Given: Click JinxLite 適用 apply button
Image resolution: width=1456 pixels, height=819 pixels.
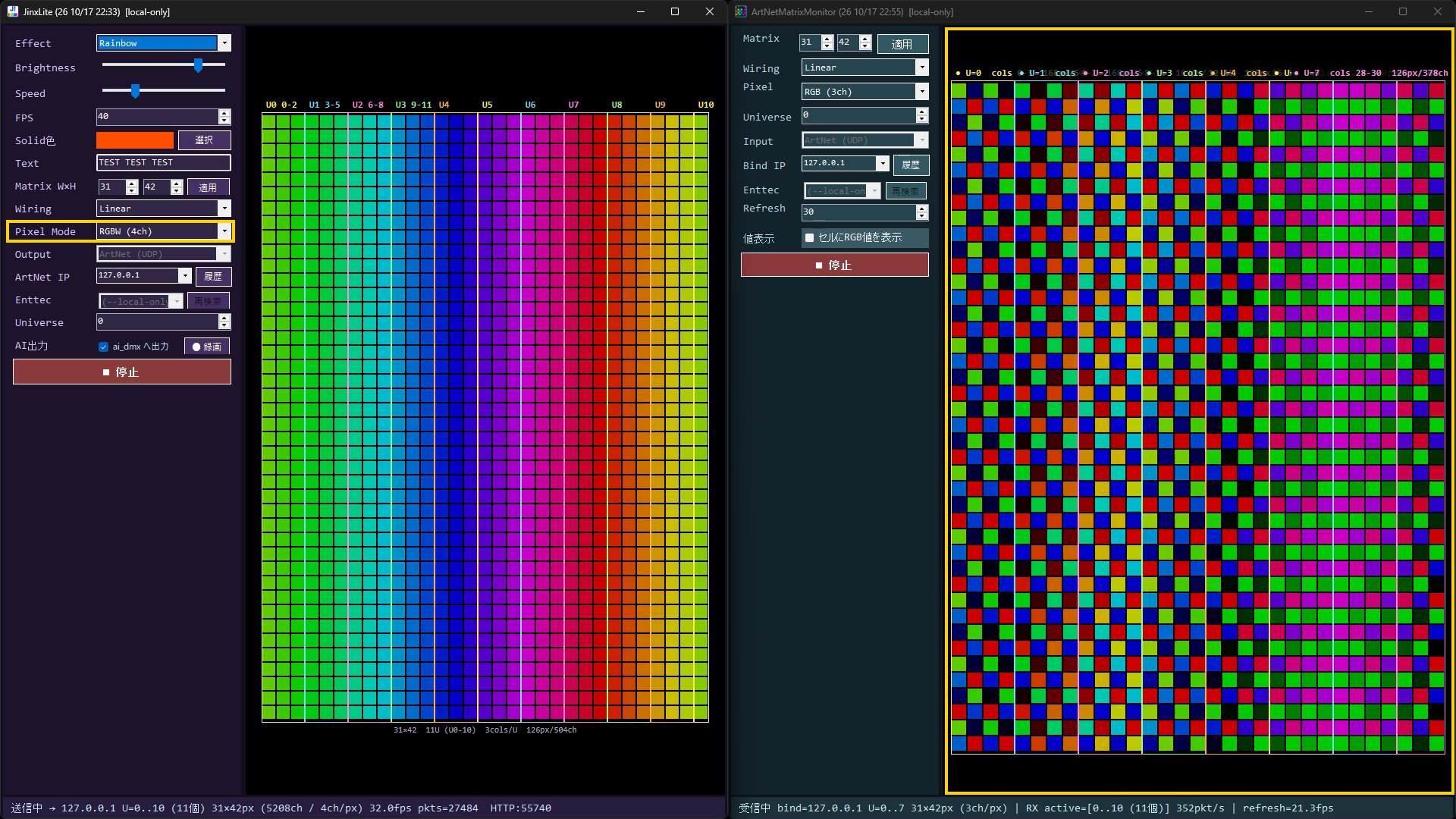Looking at the screenshot, I should pos(208,187).
